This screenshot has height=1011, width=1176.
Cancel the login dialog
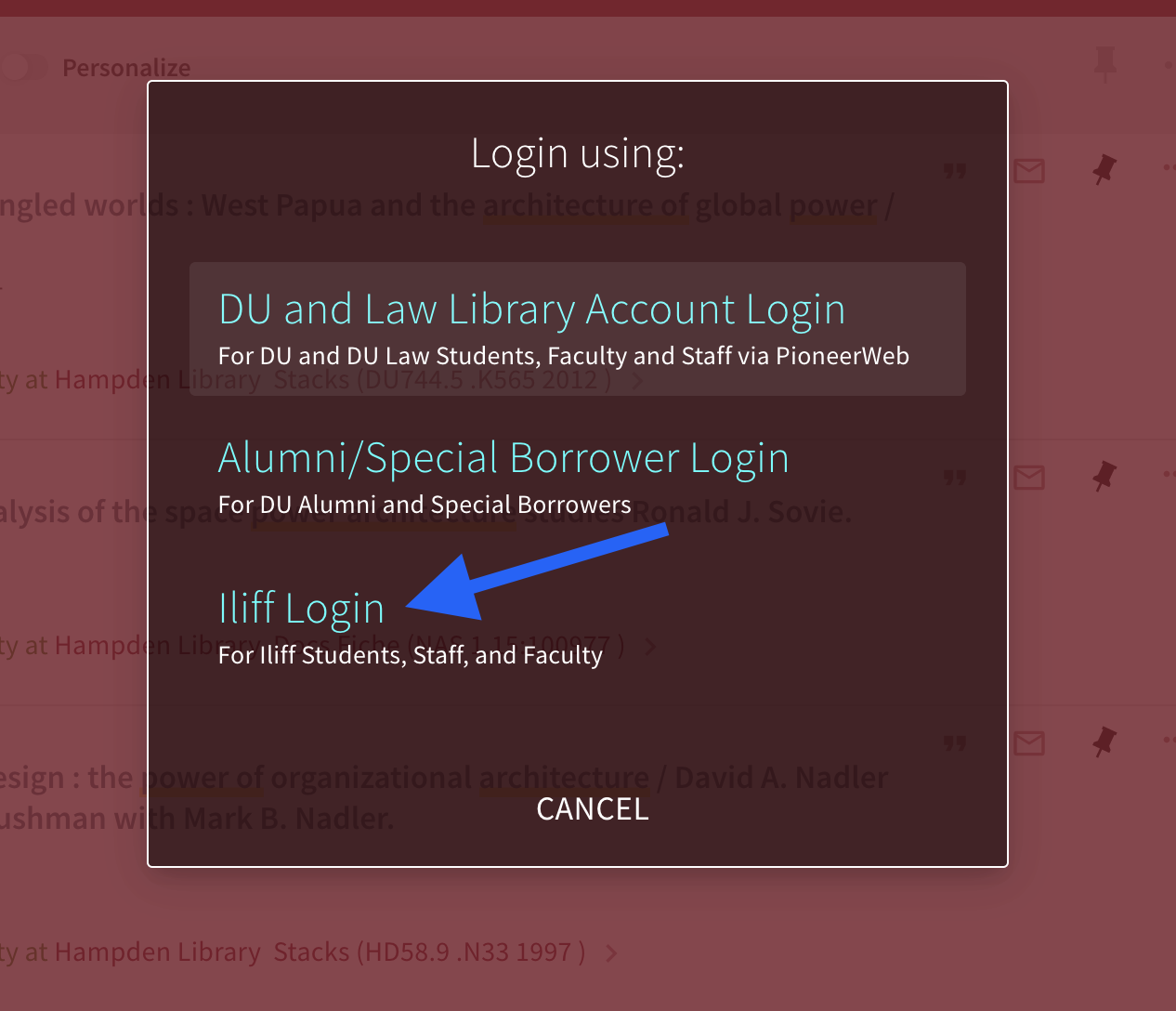pos(592,809)
